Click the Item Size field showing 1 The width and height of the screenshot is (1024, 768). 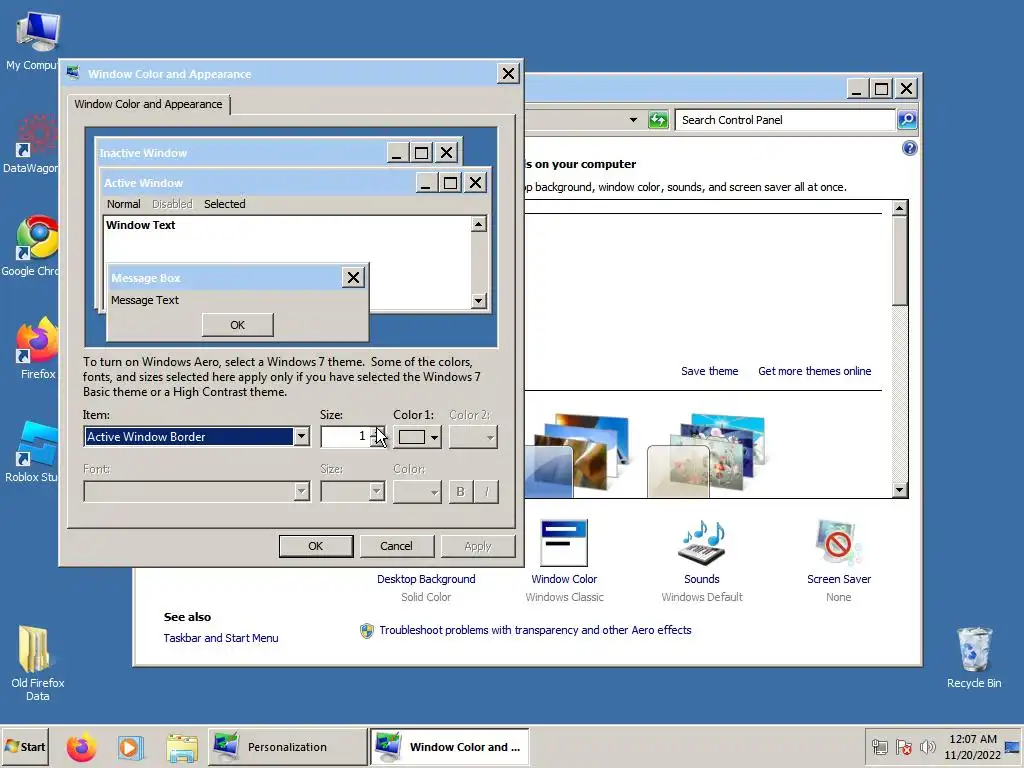(x=346, y=436)
